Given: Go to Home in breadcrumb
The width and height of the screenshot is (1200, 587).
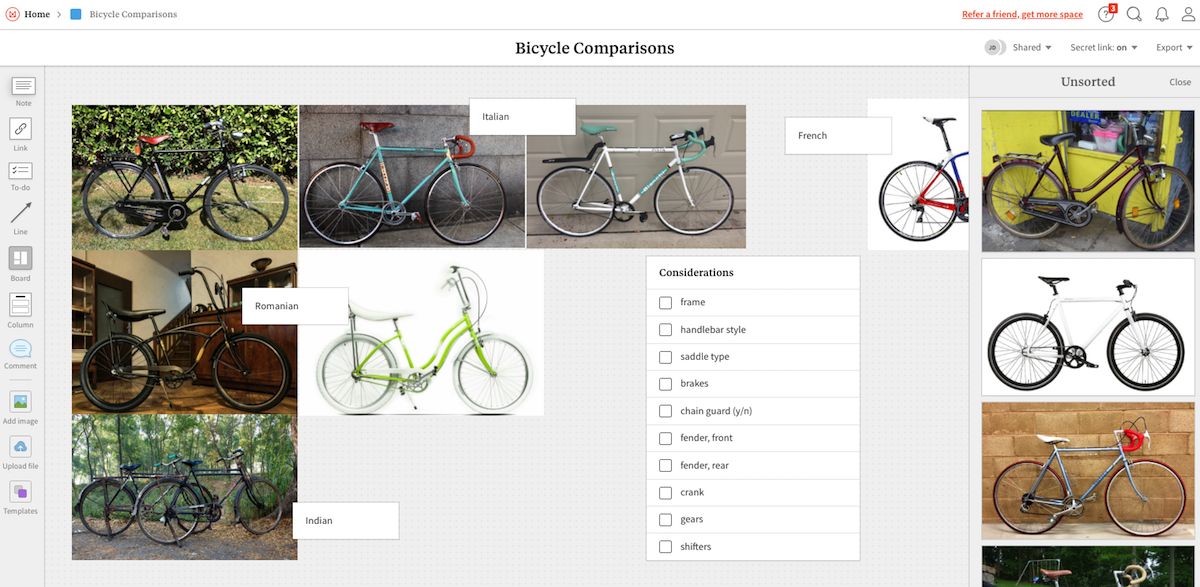Looking at the screenshot, I should (x=37, y=15).
